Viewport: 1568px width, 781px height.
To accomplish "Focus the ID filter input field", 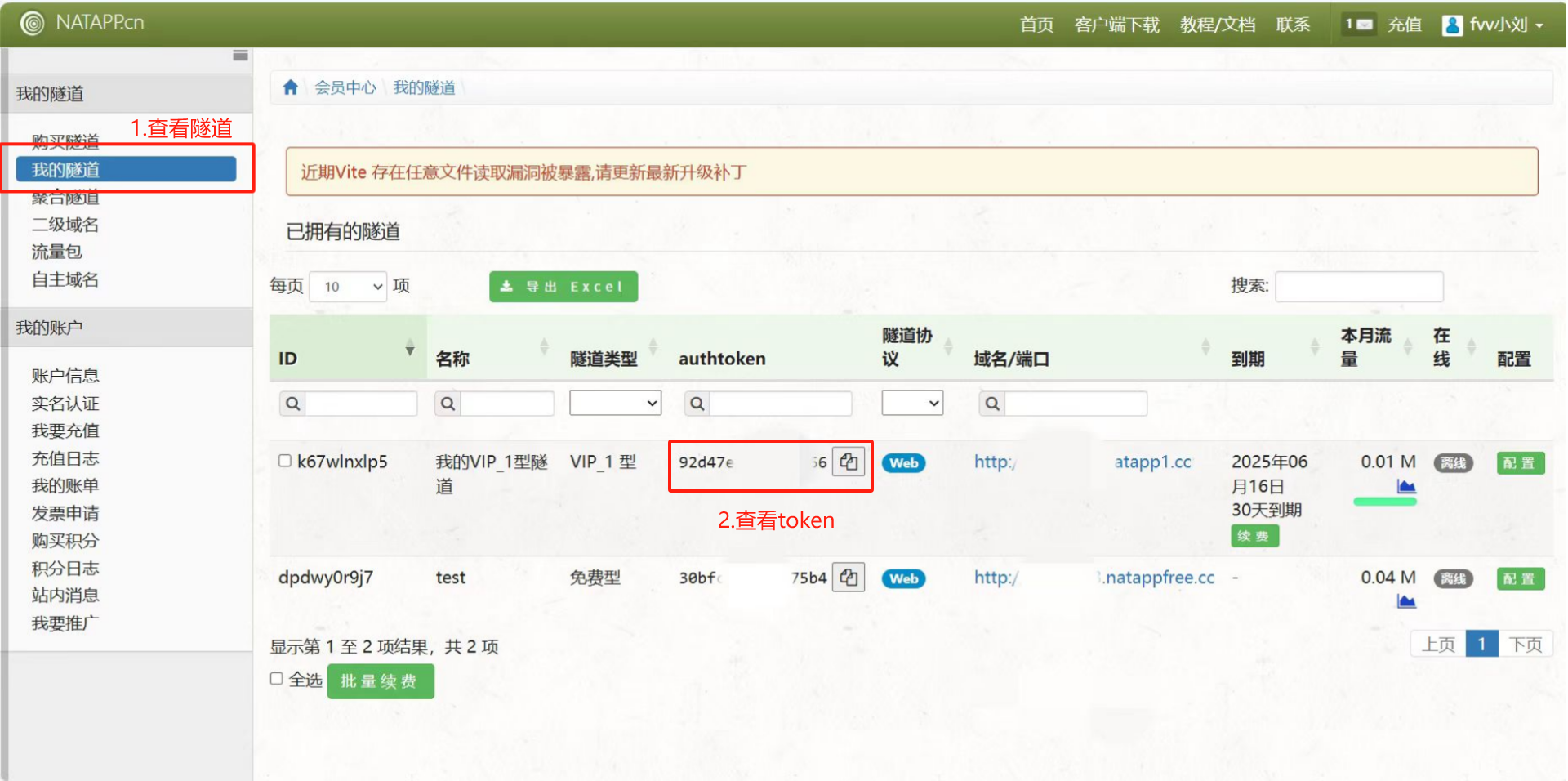I will click(x=361, y=404).
